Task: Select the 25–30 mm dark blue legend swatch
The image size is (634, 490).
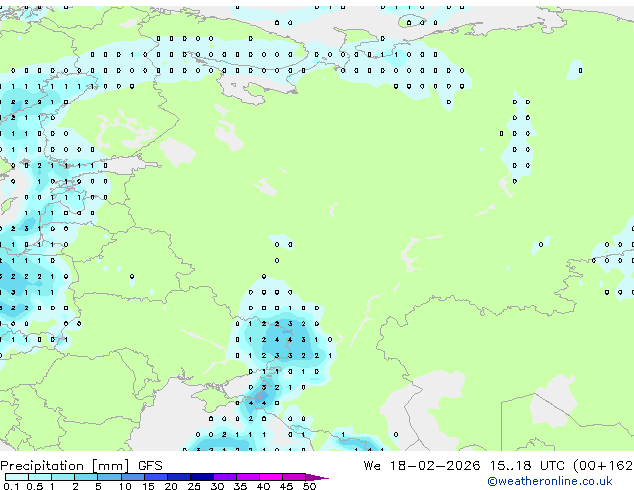Action: click(x=202, y=477)
